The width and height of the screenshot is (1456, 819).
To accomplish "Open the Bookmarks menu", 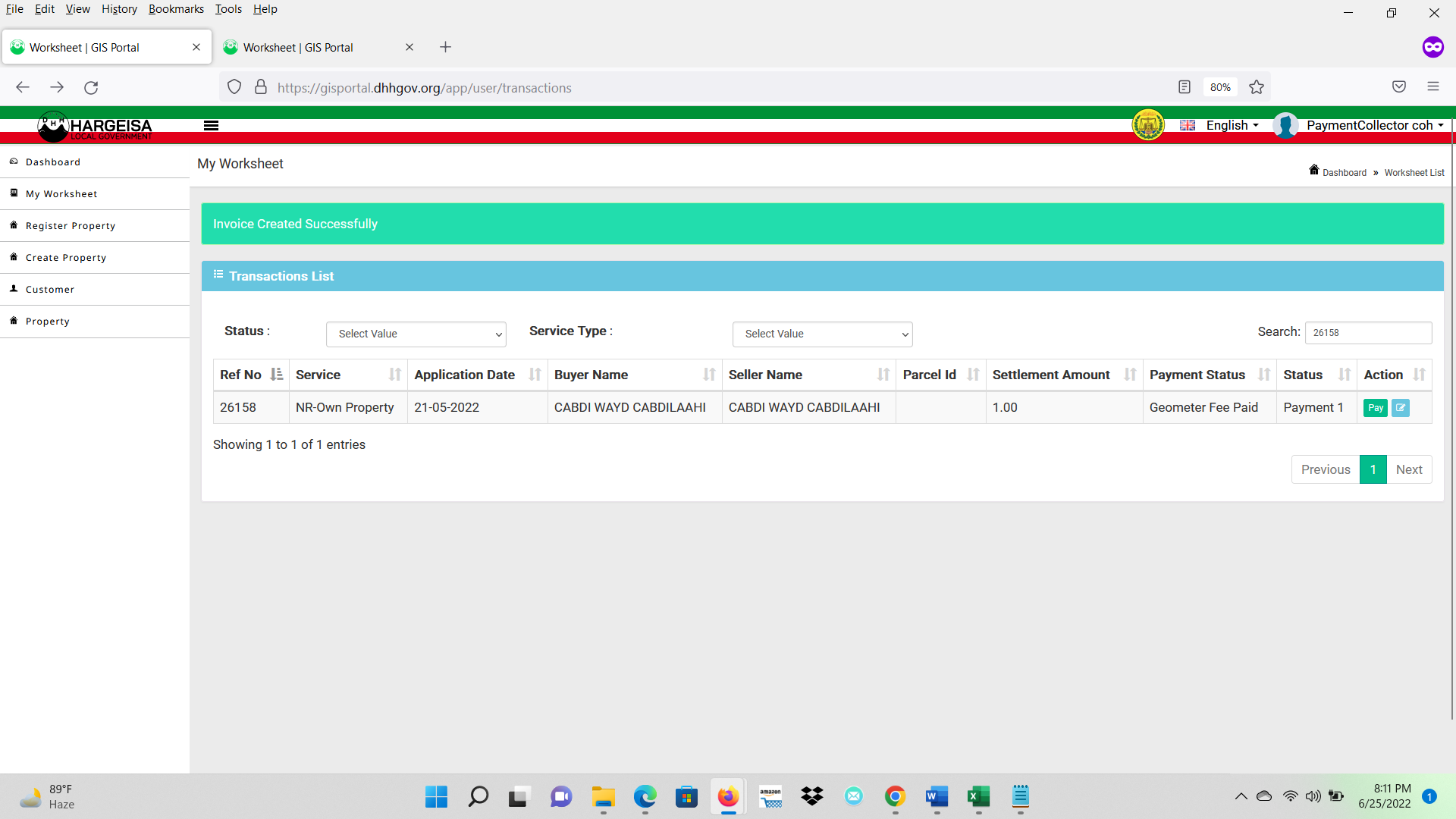I will coord(176,9).
